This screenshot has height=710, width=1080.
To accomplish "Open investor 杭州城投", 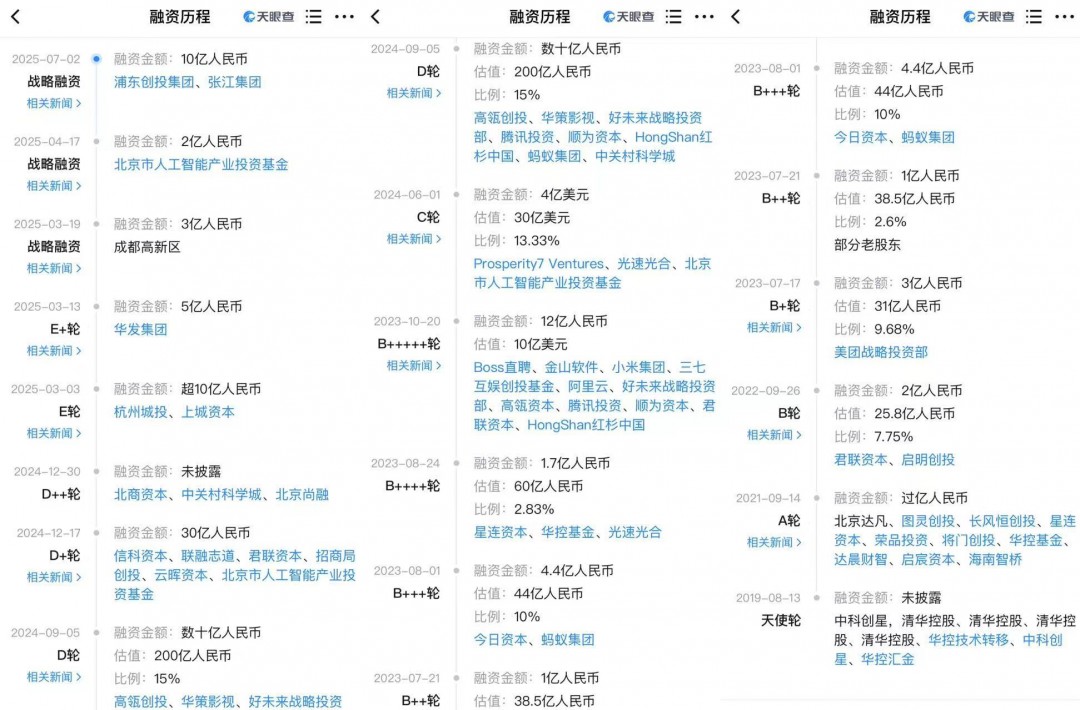I will click(x=141, y=412).
